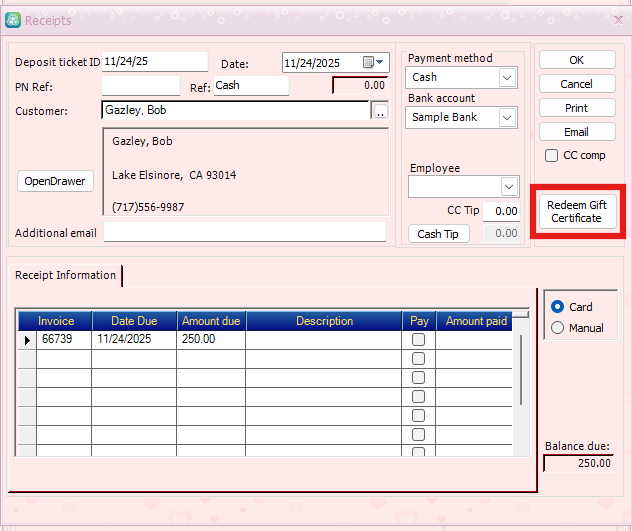Click the OpenDrawer button
Viewport: 632px width, 531px height.
click(55, 181)
